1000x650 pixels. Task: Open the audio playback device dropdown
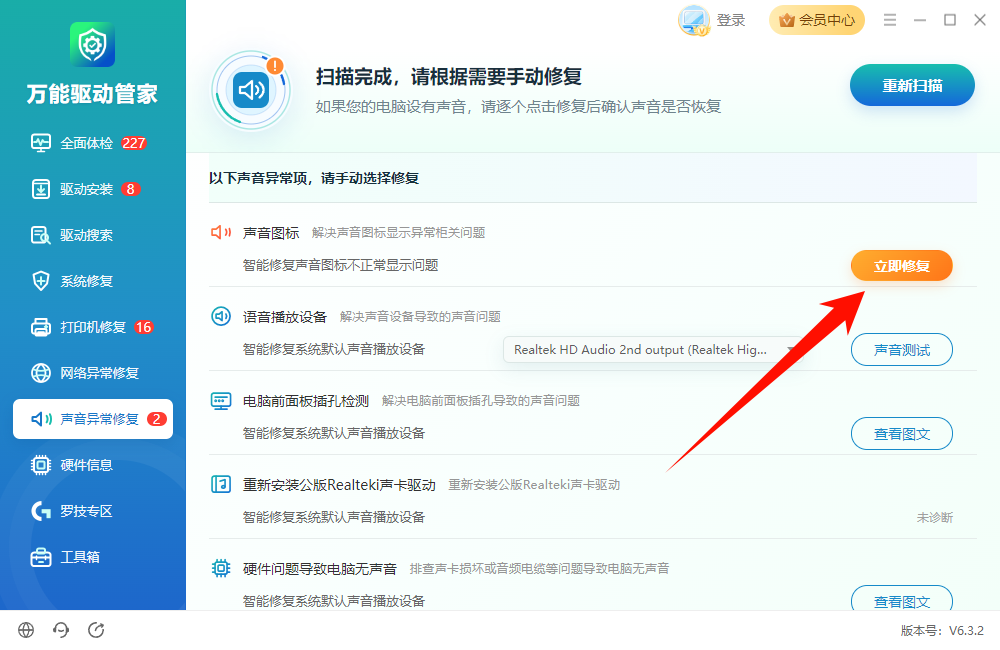tap(652, 350)
